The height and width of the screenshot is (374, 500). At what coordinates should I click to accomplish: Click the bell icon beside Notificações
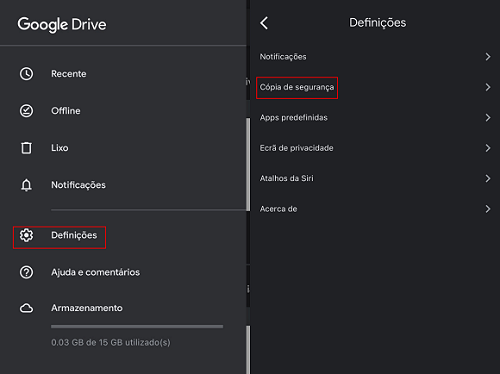[26, 185]
